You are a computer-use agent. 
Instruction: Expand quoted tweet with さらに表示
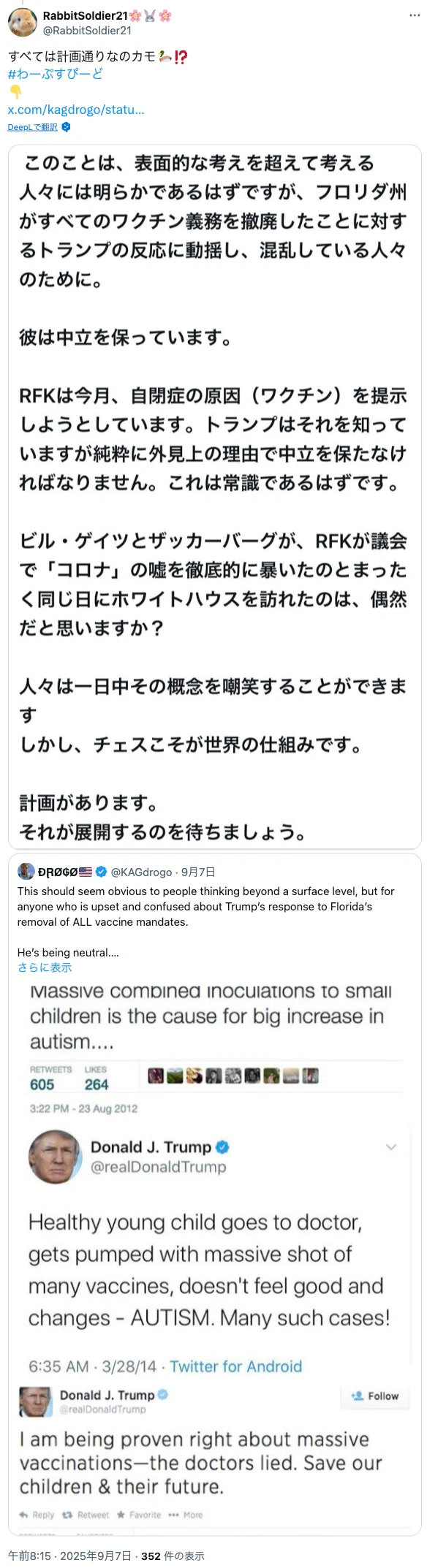coord(45,967)
